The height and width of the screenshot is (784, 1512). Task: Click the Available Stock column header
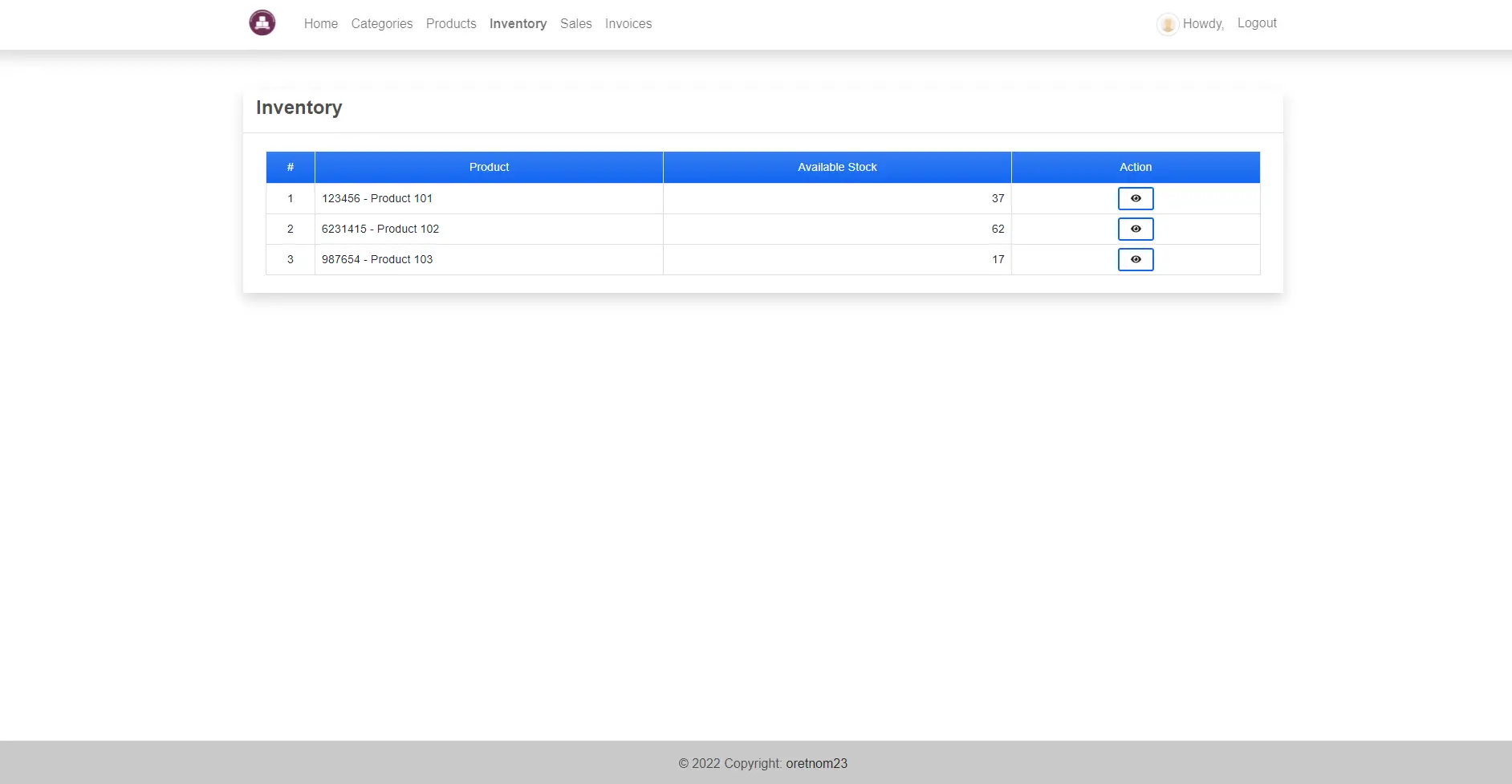click(x=837, y=167)
